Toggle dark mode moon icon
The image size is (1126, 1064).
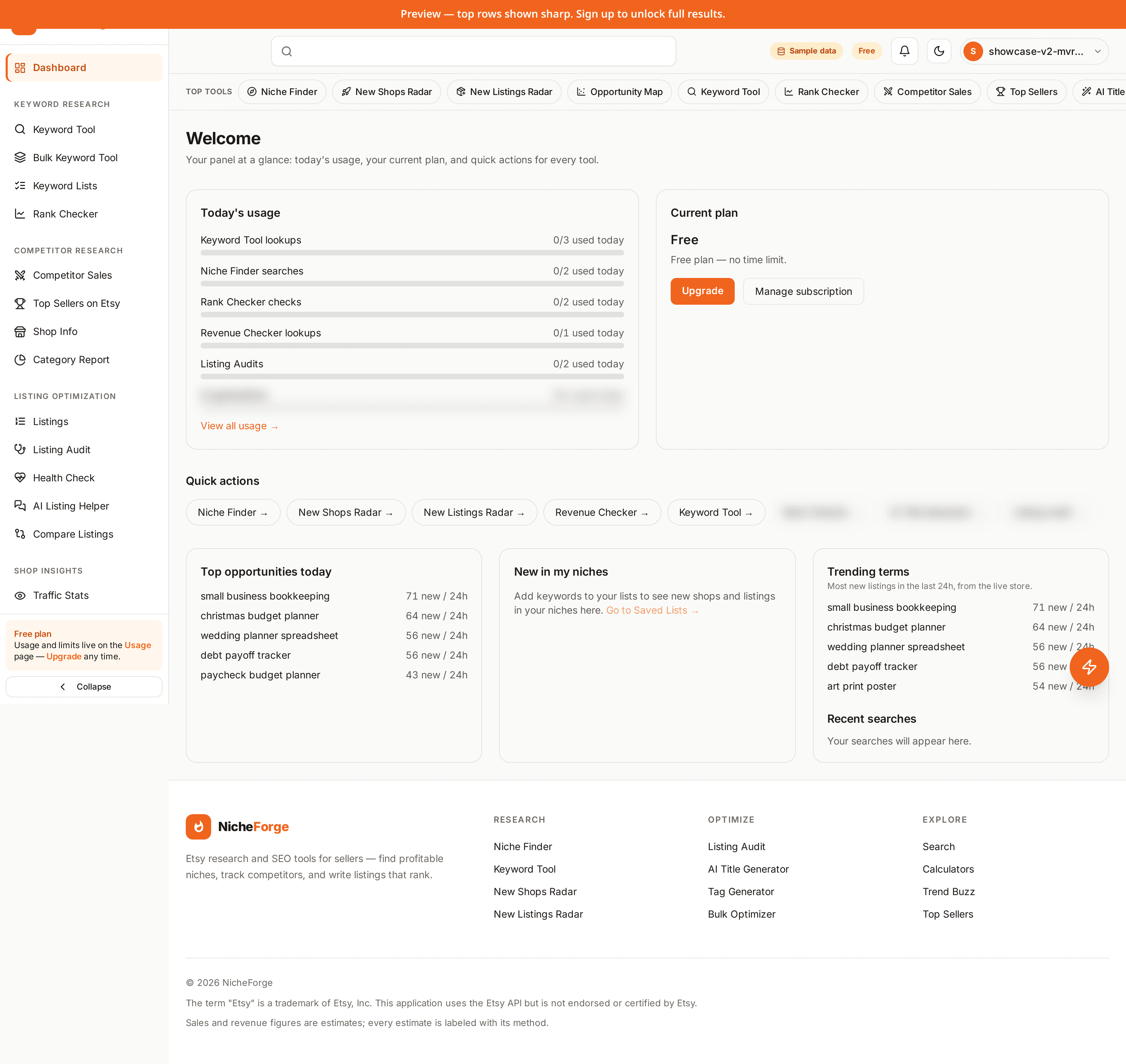click(x=939, y=51)
